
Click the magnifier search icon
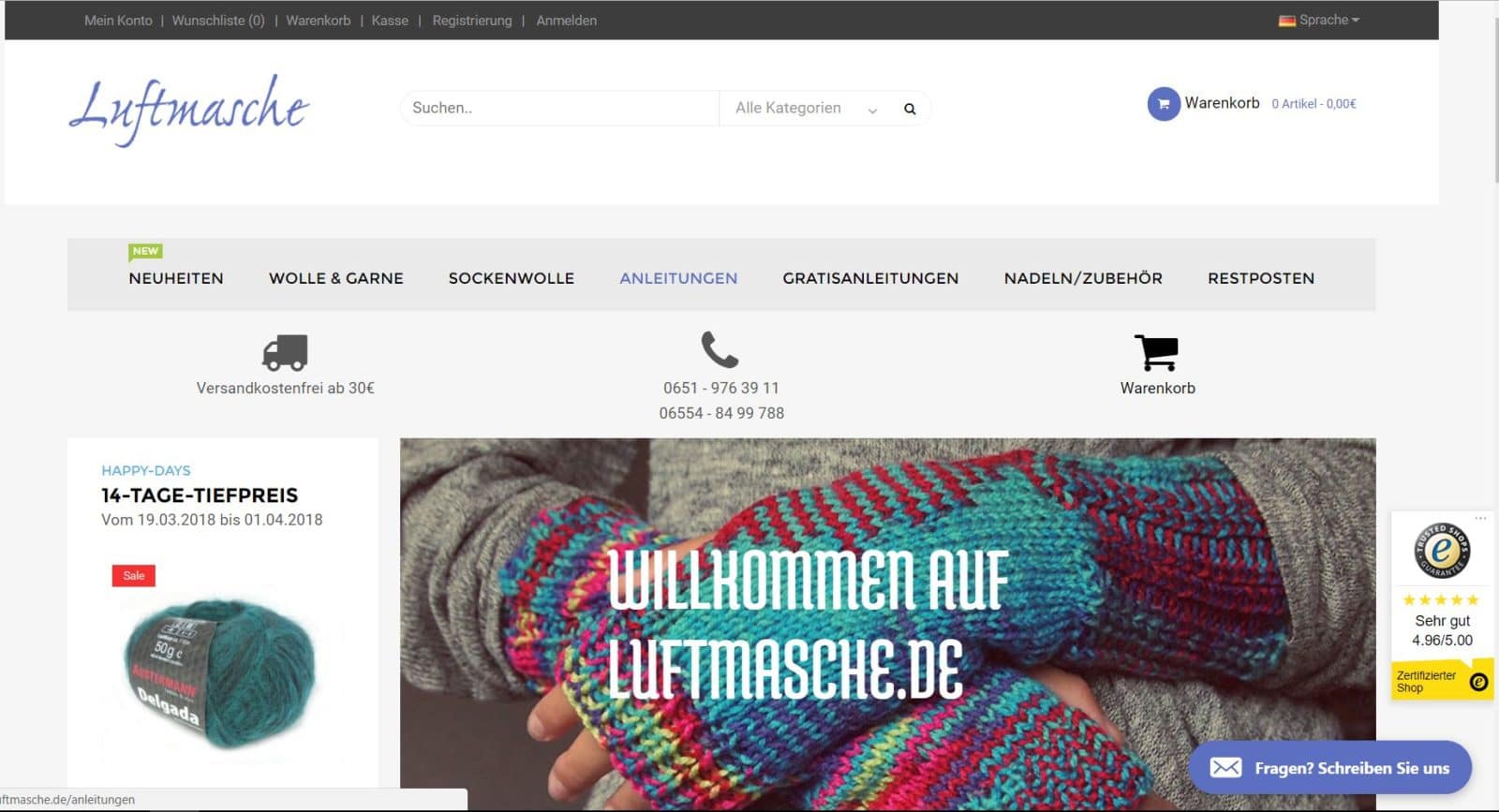909,109
